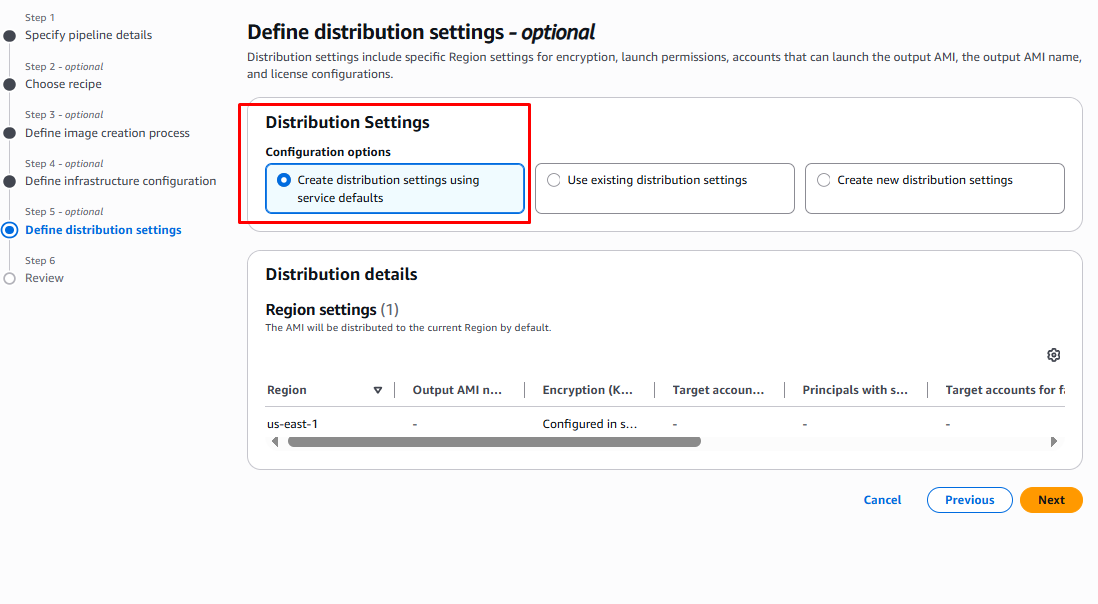Select 'Create distribution settings using service defaults'
The height and width of the screenshot is (604, 1098).
pos(284,181)
